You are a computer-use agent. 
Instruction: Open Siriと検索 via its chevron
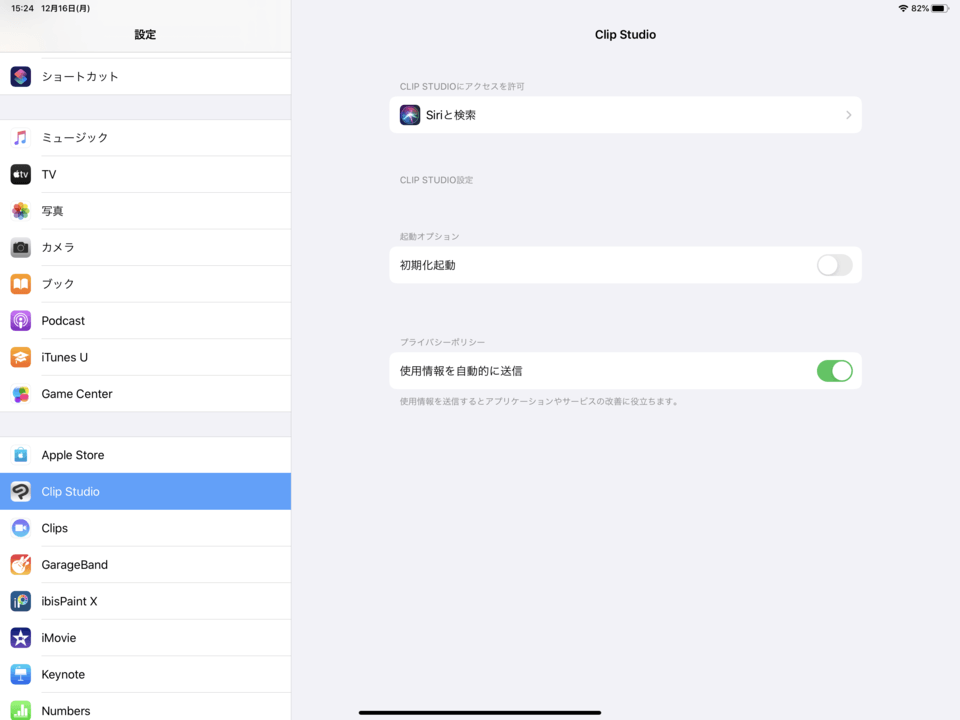[849, 115]
